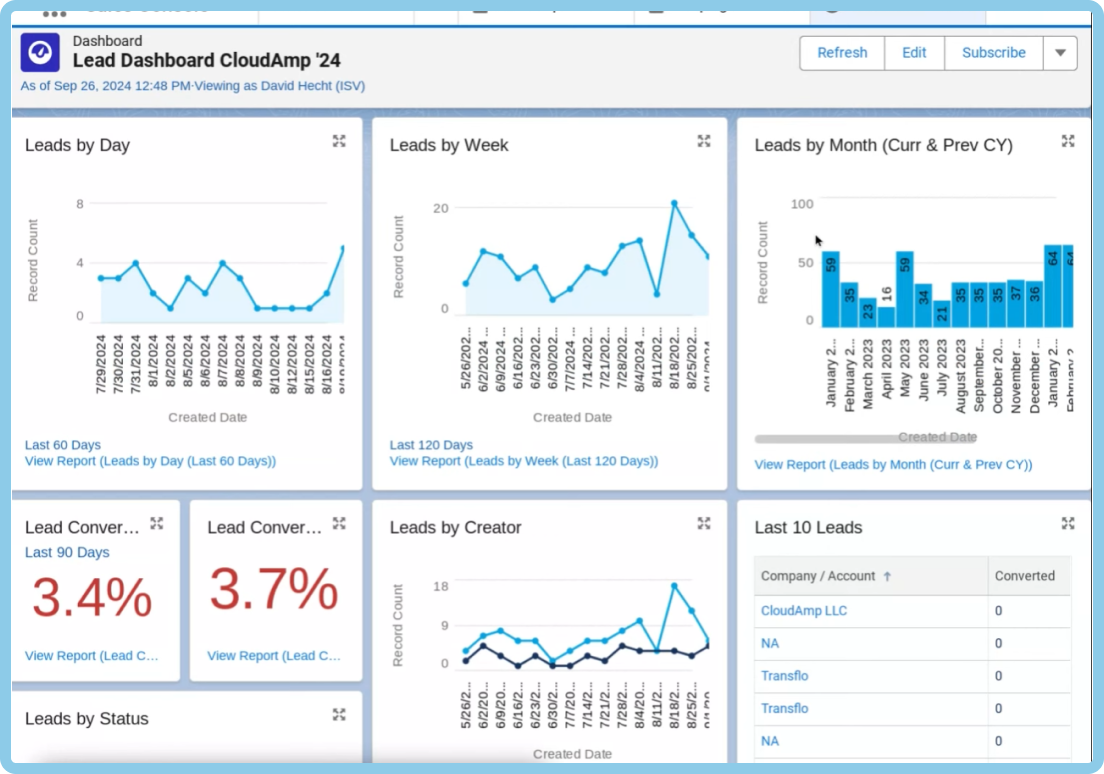Open View Report for Leads by Week

tap(524, 461)
